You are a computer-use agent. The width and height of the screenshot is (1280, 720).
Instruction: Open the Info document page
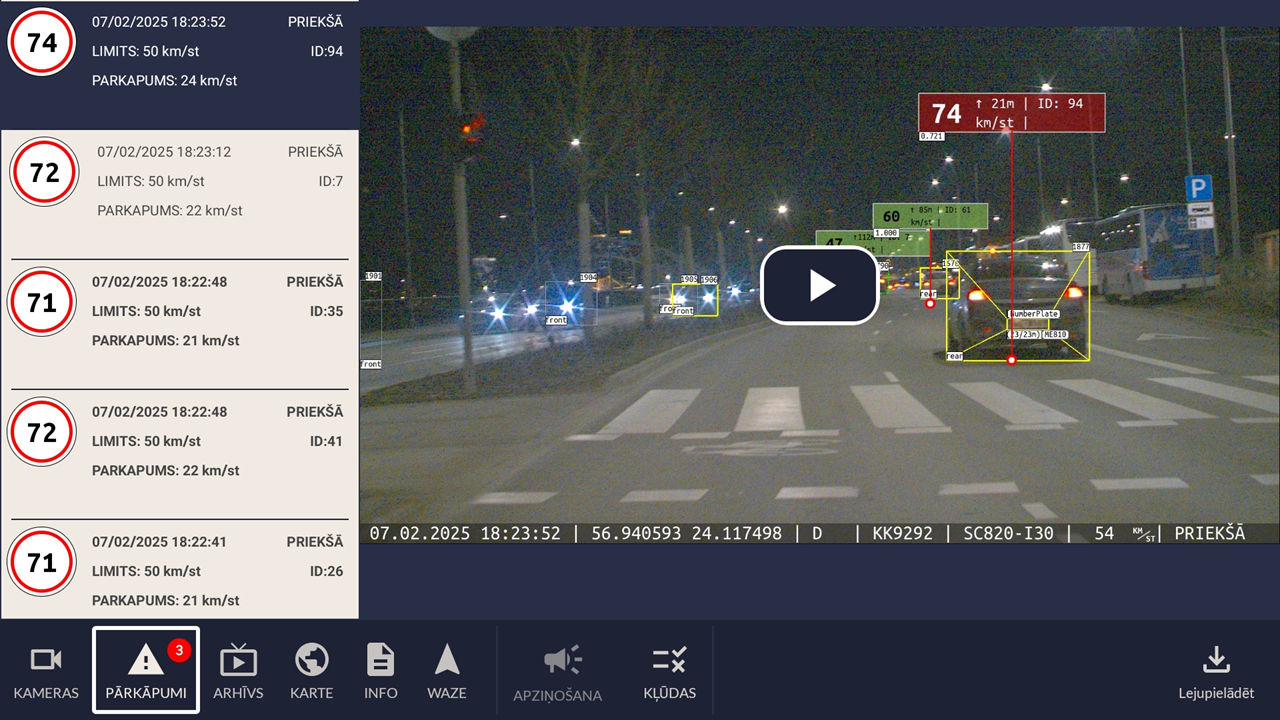point(380,671)
